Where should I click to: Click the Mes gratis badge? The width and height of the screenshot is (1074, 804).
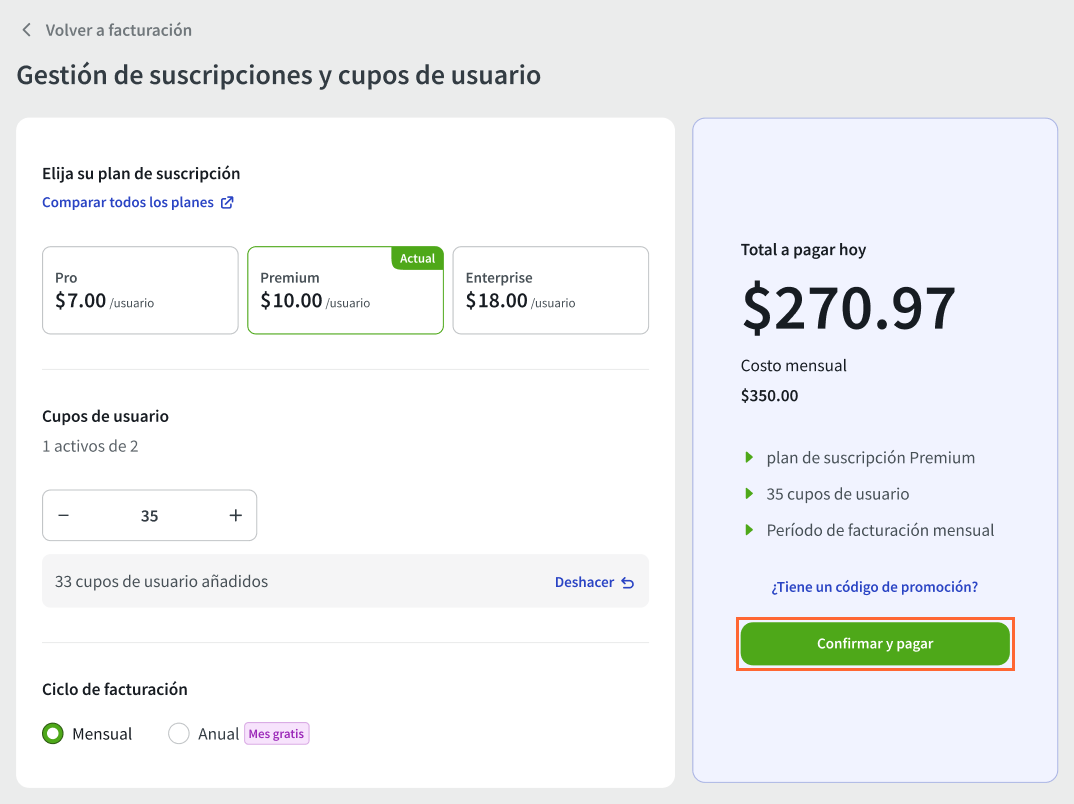(277, 734)
